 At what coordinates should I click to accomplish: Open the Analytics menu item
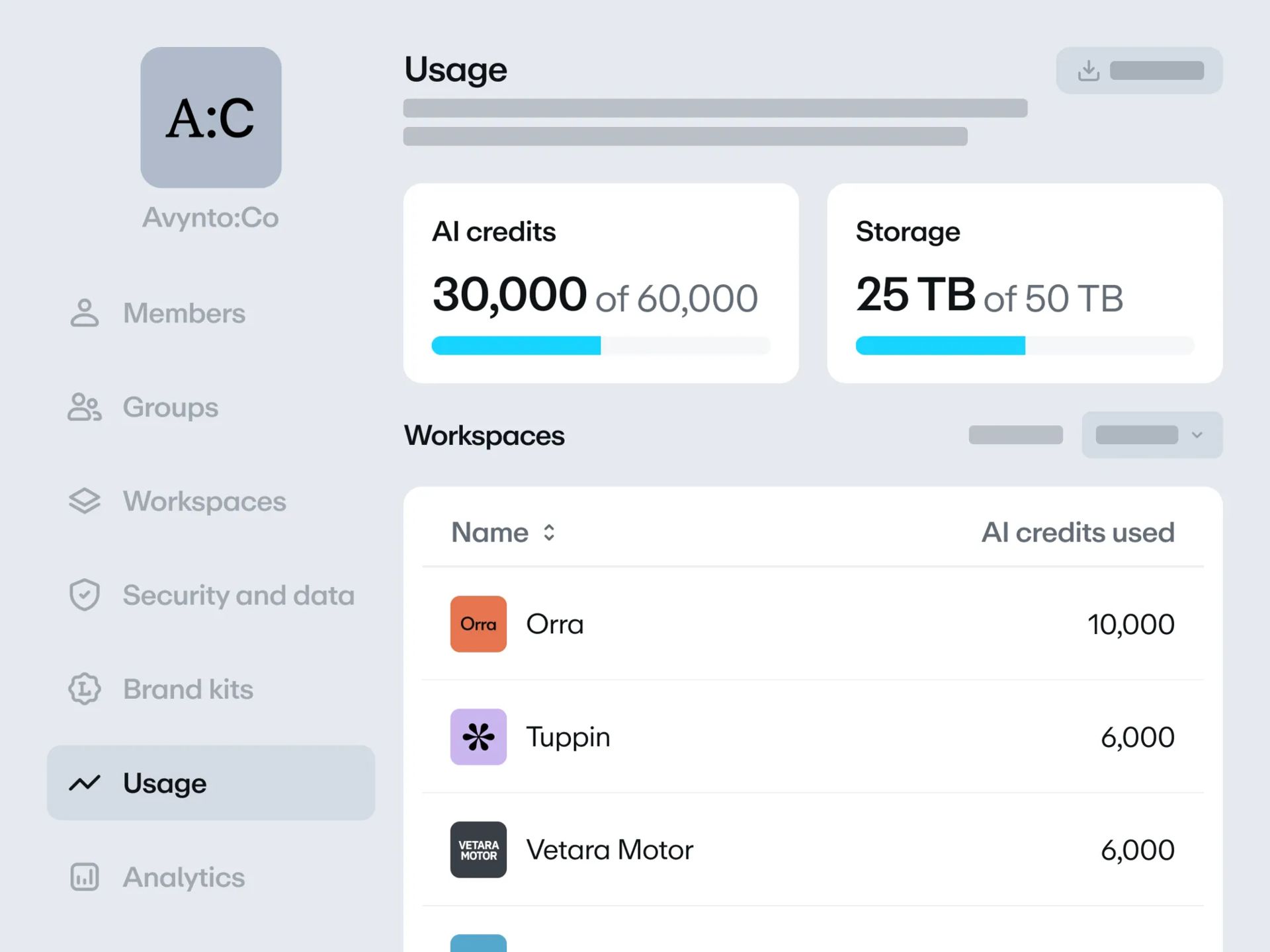pos(184,877)
